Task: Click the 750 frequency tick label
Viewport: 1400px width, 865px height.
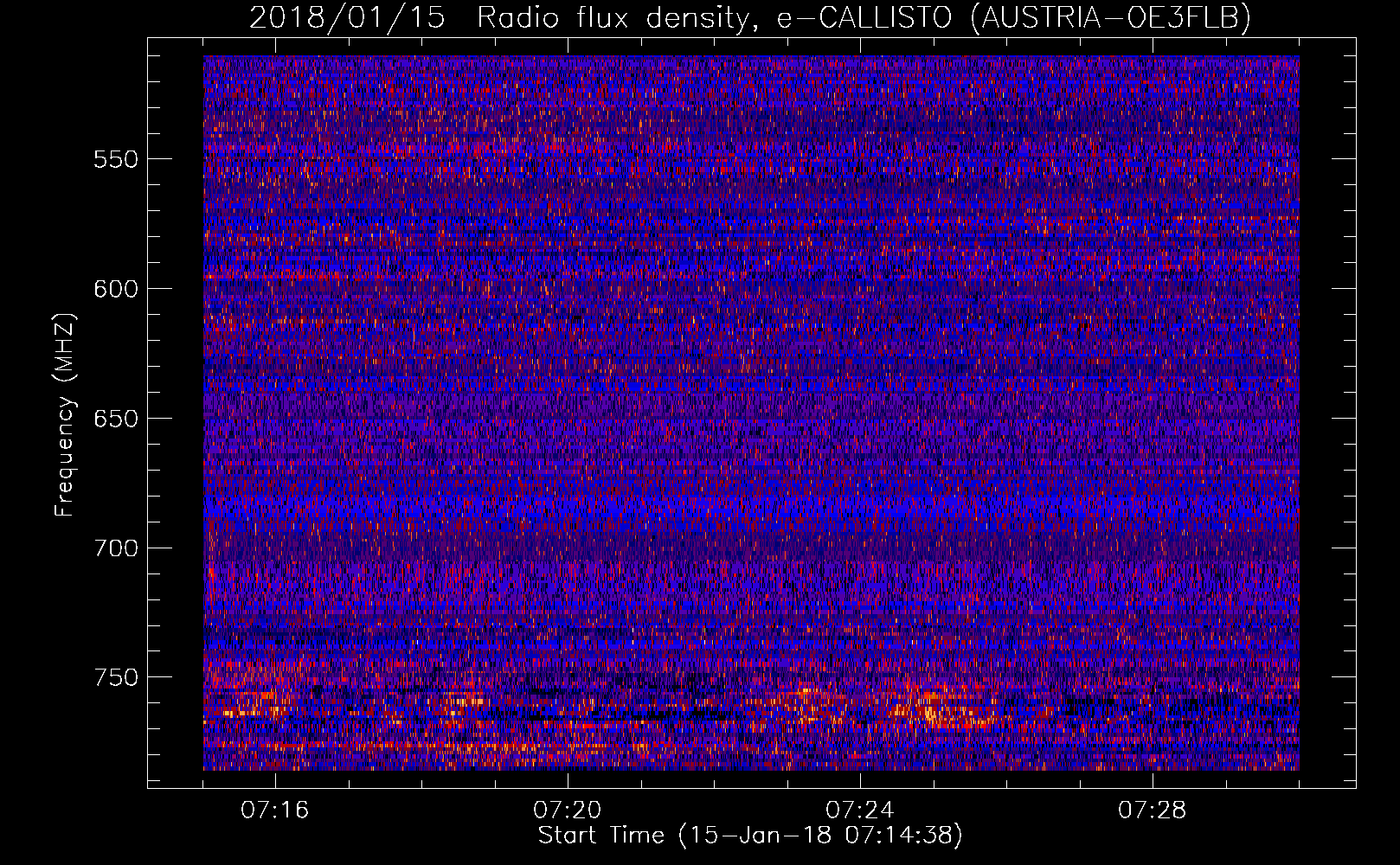Action: coord(115,677)
